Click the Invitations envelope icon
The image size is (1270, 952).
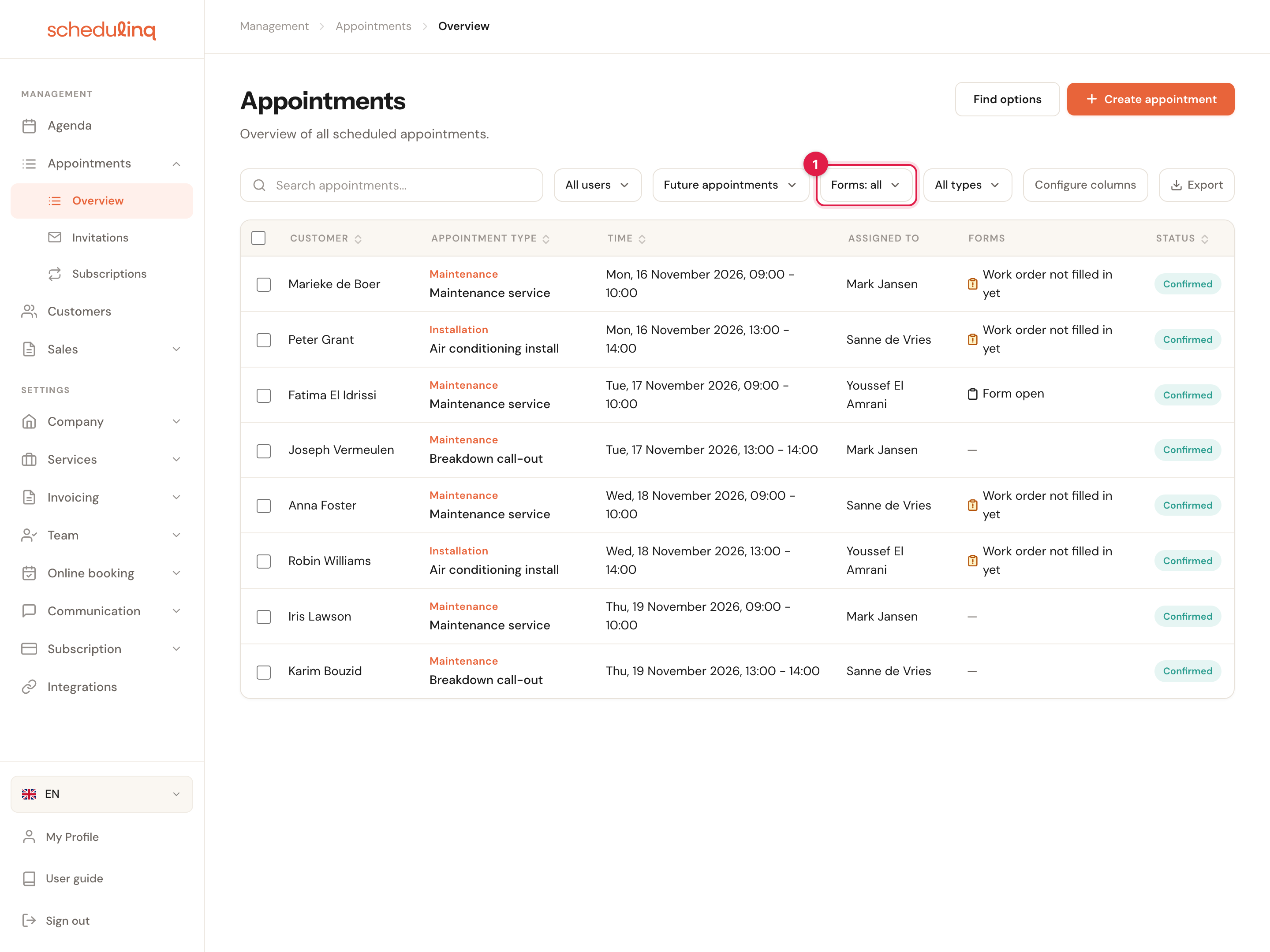coord(55,238)
